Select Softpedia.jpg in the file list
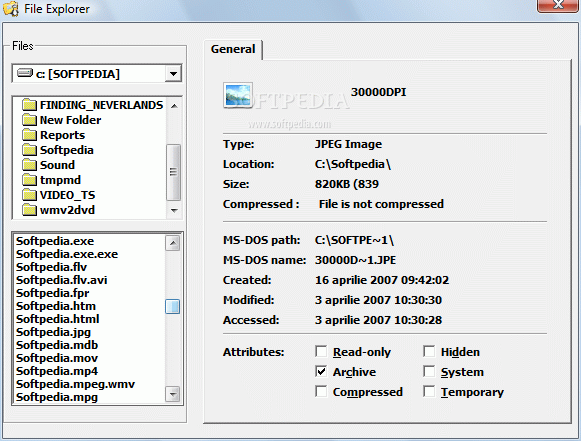Image resolution: width=581 pixels, height=441 pixels. (x=53, y=332)
